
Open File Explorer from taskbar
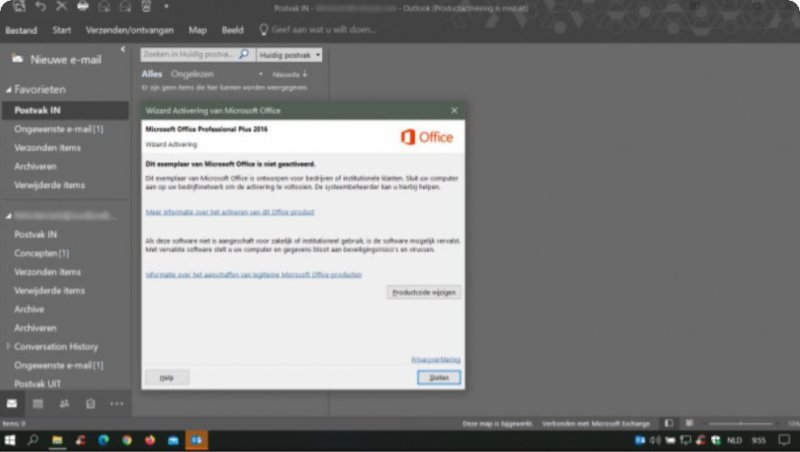57,440
